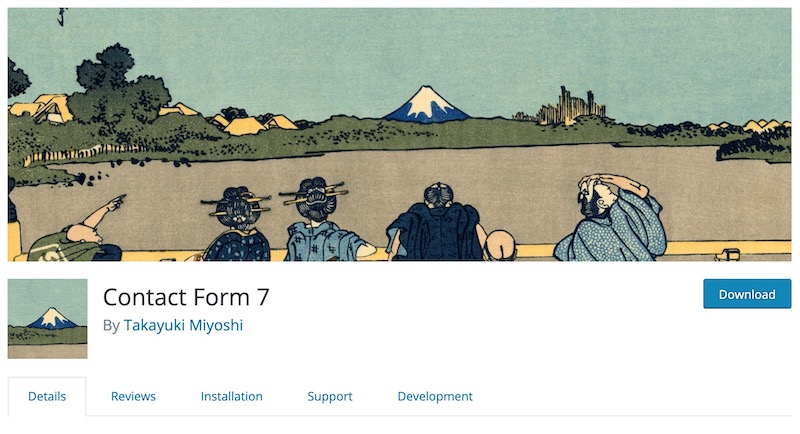800x434 pixels.
Task: Open the Takayuki Miyoshi author link
Action: [x=183, y=325]
